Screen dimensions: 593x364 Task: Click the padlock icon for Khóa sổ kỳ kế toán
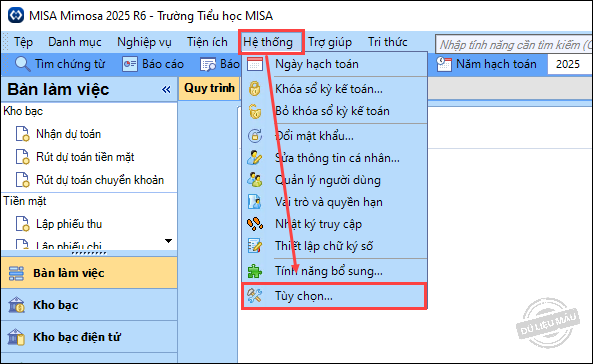[255, 89]
